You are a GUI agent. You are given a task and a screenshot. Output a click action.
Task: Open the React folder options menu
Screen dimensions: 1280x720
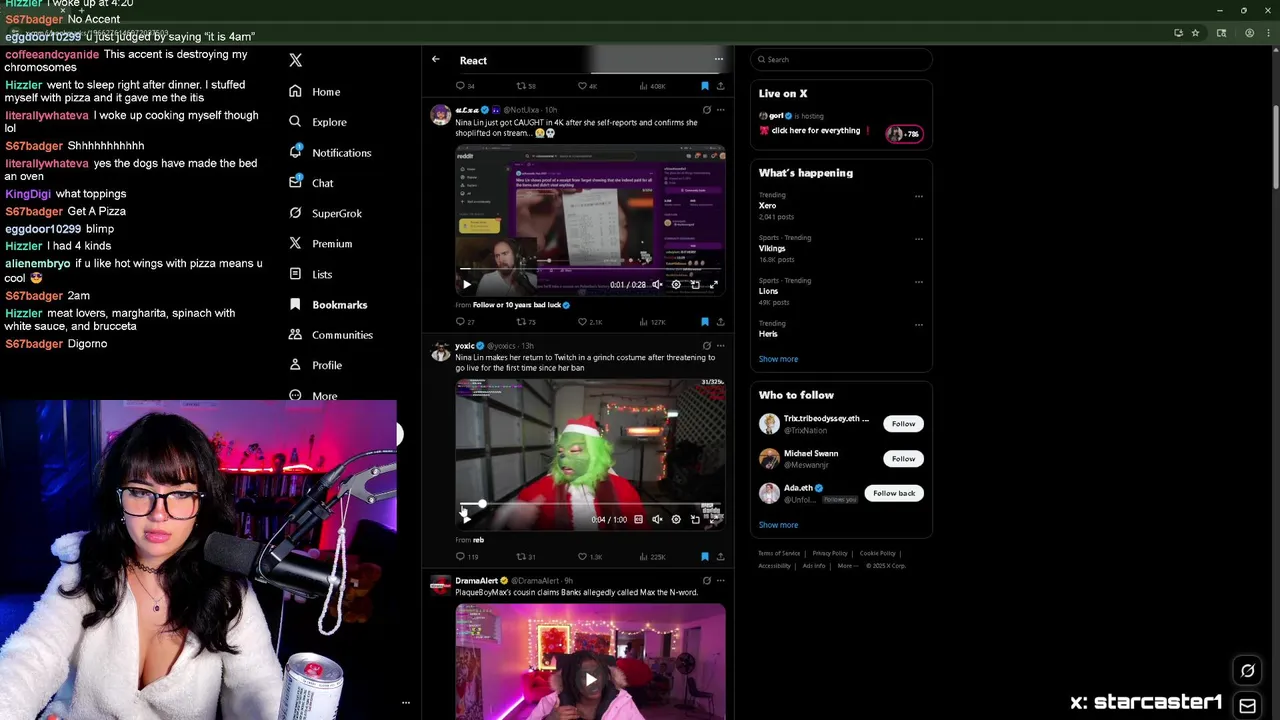pos(718,59)
